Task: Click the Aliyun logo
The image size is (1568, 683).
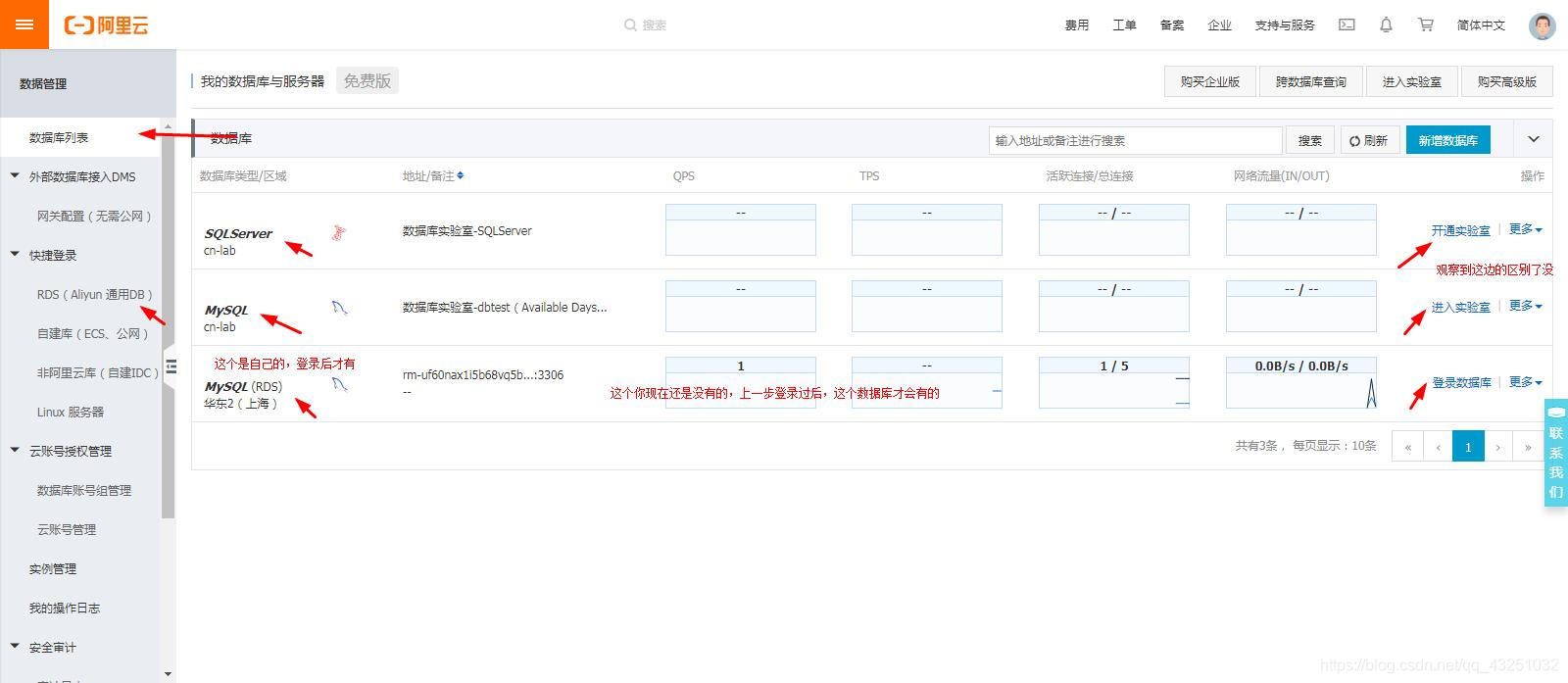Action: coord(106,25)
